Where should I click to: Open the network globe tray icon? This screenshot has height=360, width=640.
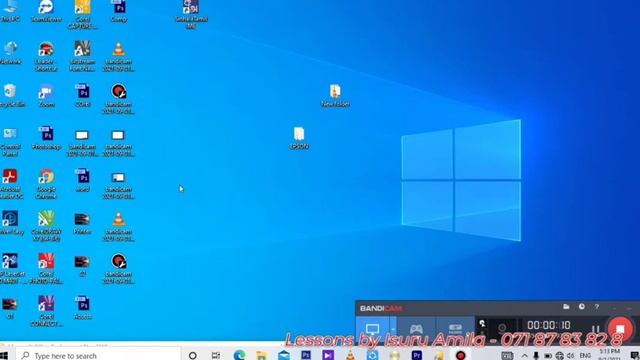(x=560, y=356)
